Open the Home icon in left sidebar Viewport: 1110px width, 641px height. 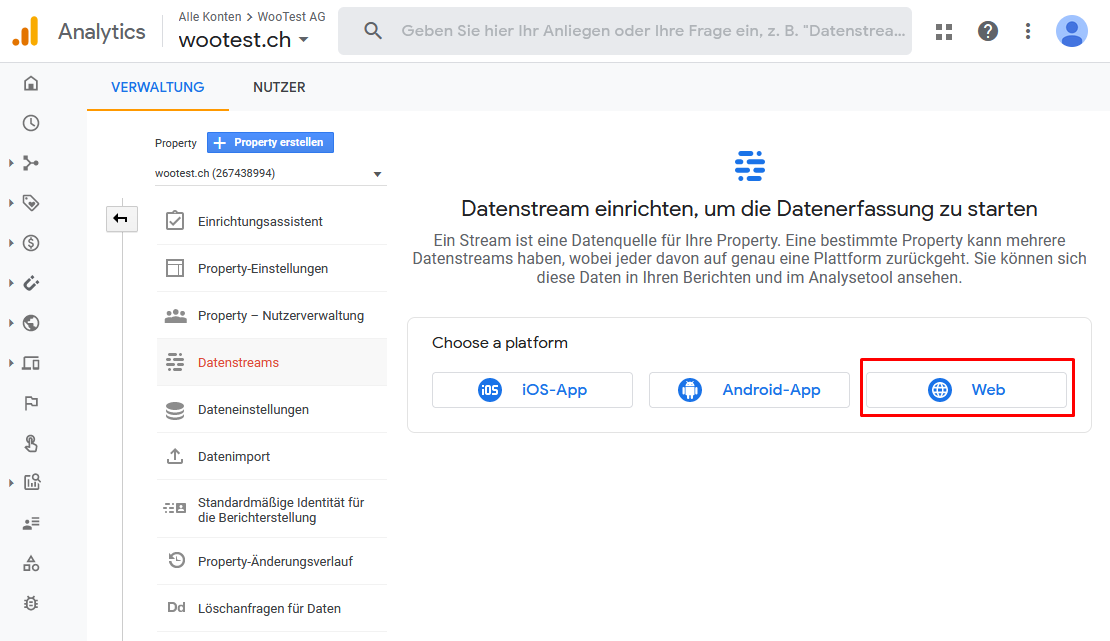pyautogui.click(x=30, y=84)
